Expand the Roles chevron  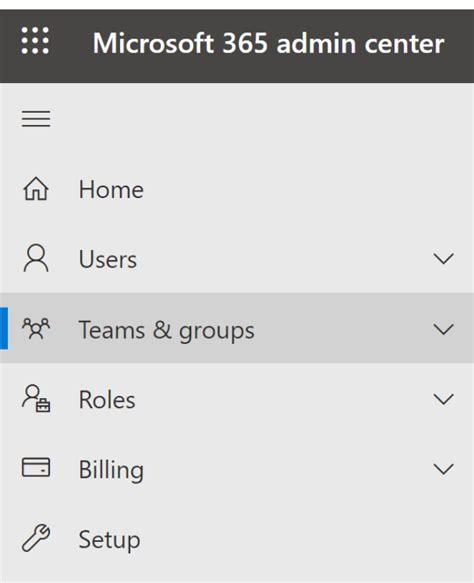(x=444, y=399)
